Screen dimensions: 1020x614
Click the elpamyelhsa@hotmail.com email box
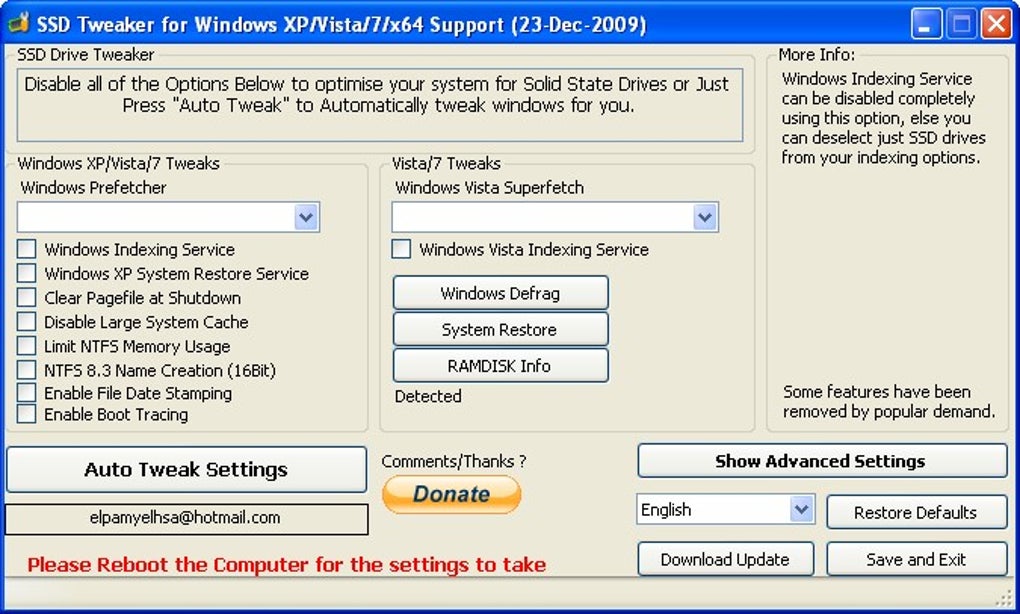coord(186,518)
